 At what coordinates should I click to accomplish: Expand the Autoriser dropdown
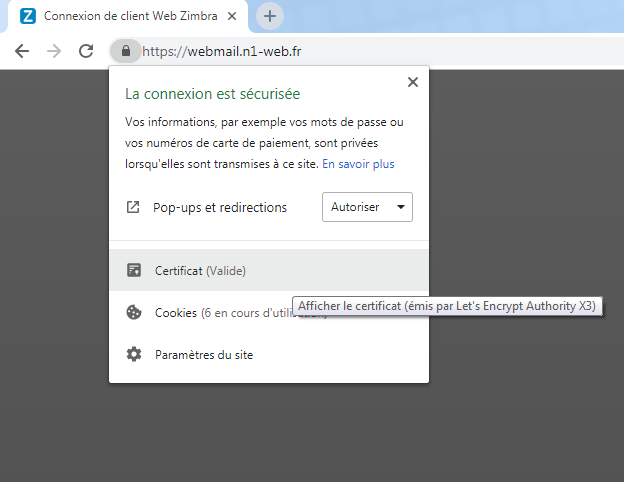(x=367, y=207)
